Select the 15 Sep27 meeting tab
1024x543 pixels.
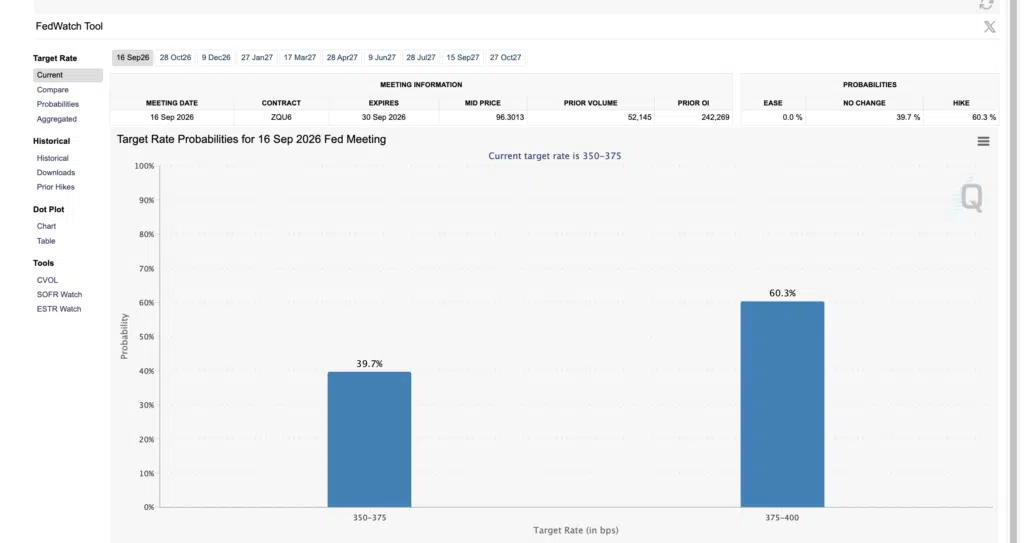pos(462,58)
